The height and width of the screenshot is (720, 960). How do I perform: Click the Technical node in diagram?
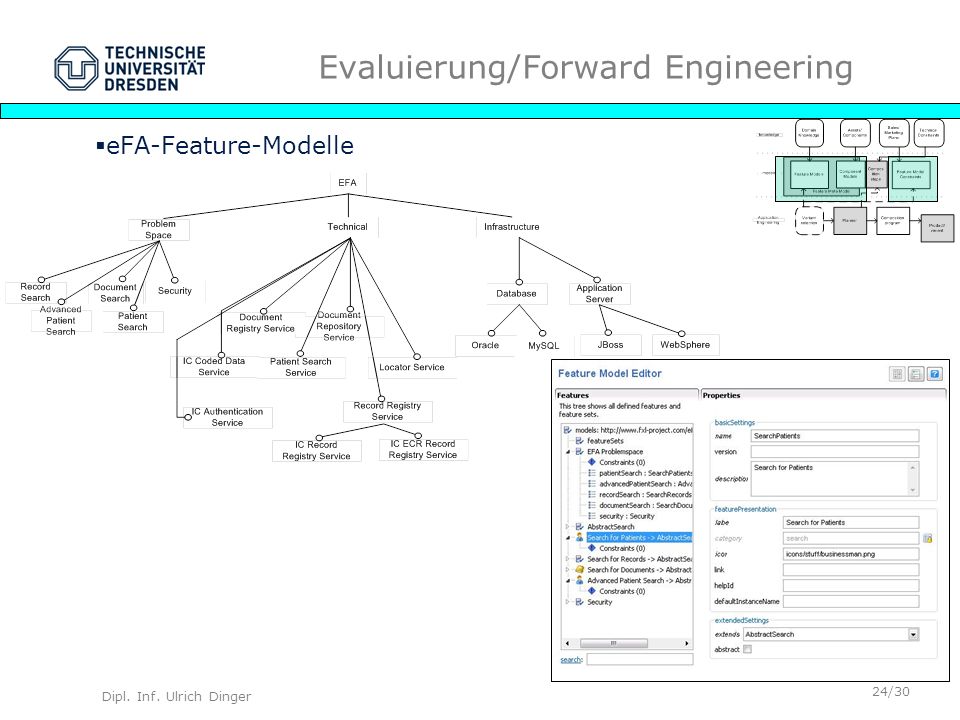pyautogui.click(x=348, y=227)
